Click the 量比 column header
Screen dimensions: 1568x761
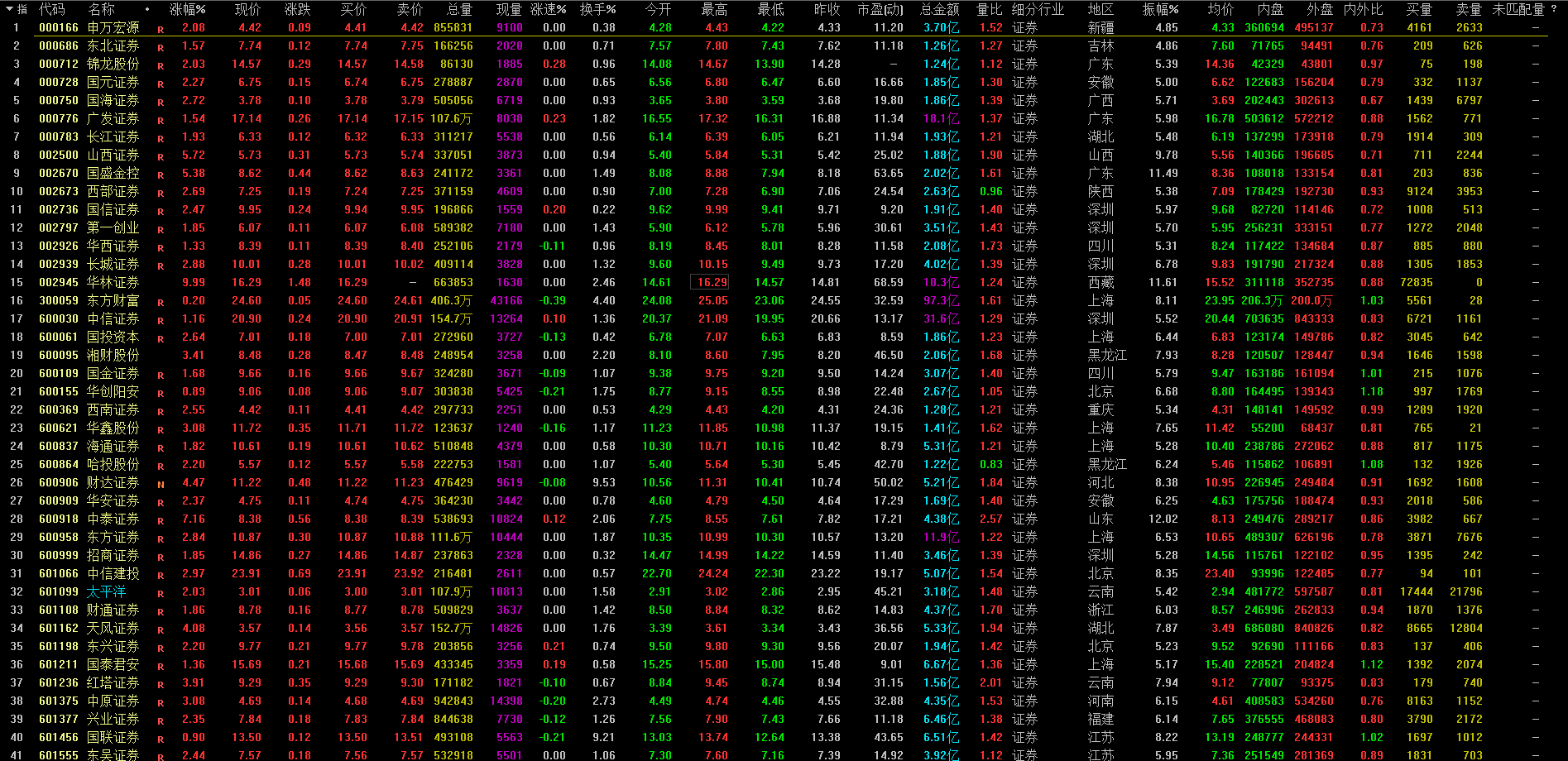pos(989,9)
